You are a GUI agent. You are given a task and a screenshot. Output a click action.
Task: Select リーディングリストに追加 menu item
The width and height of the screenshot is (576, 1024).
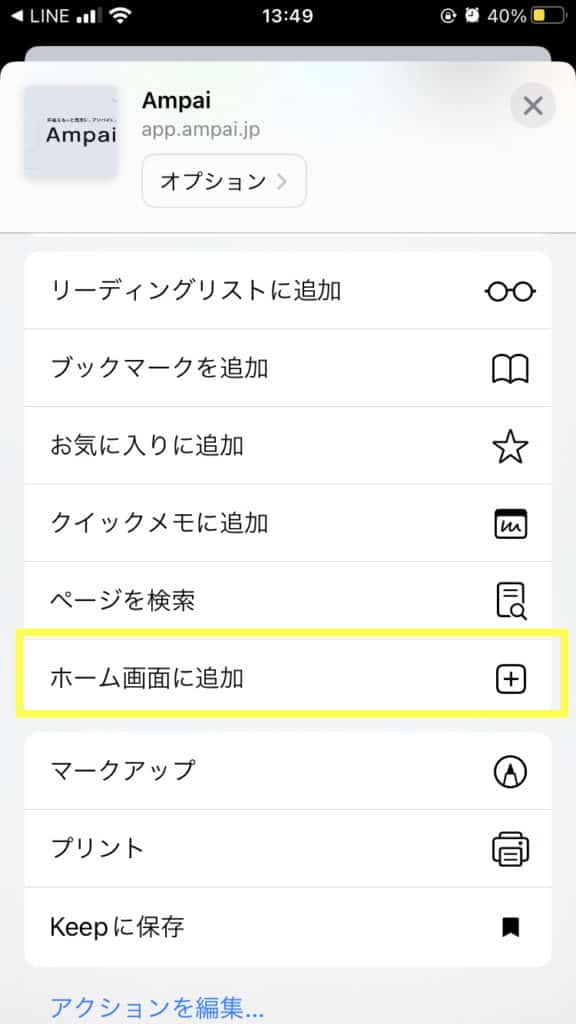(x=288, y=291)
